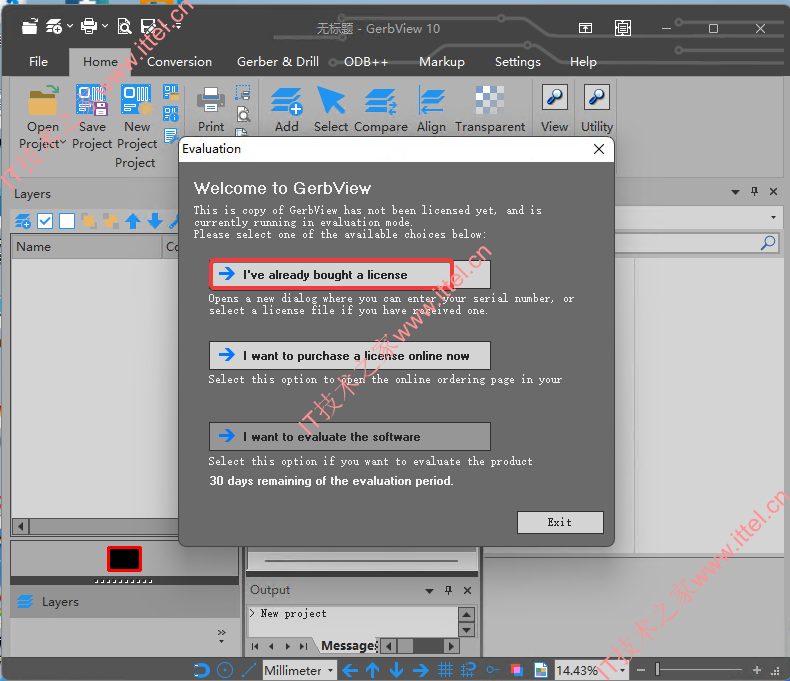Image resolution: width=790 pixels, height=681 pixels.
Task: Choose I want to evaluate the software
Action: pyautogui.click(x=350, y=437)
